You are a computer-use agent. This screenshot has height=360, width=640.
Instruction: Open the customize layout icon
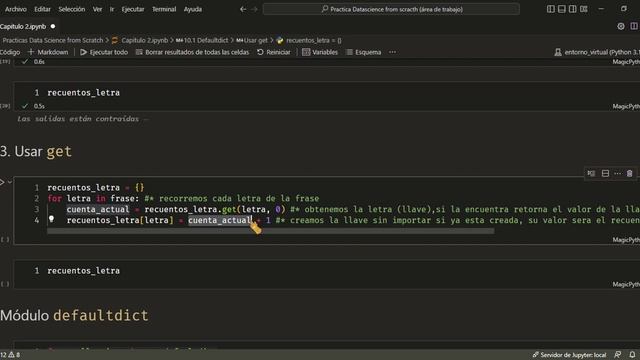[584, 9]
